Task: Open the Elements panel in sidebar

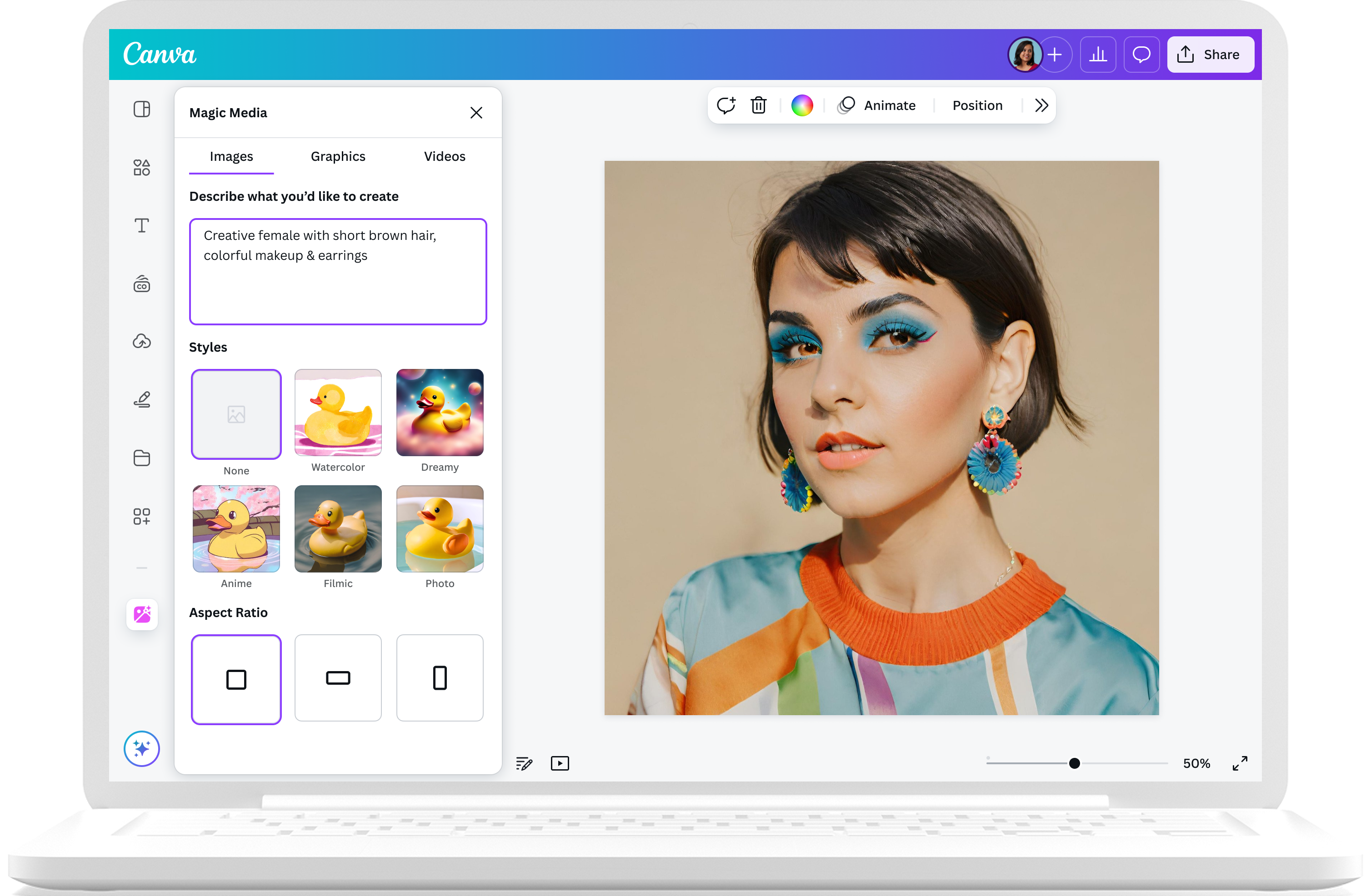Action: (142, 168)
